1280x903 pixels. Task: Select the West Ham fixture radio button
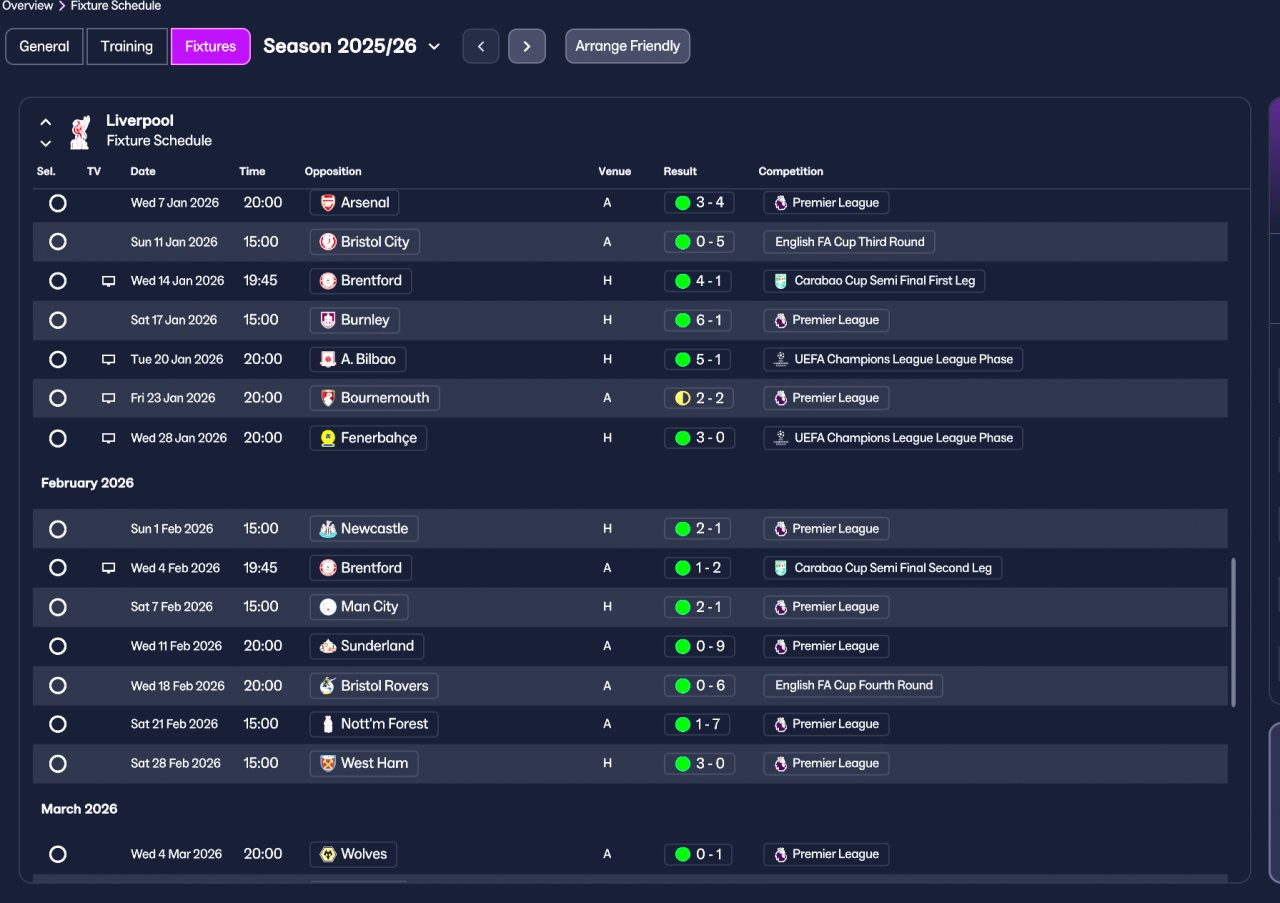[58, 764]
